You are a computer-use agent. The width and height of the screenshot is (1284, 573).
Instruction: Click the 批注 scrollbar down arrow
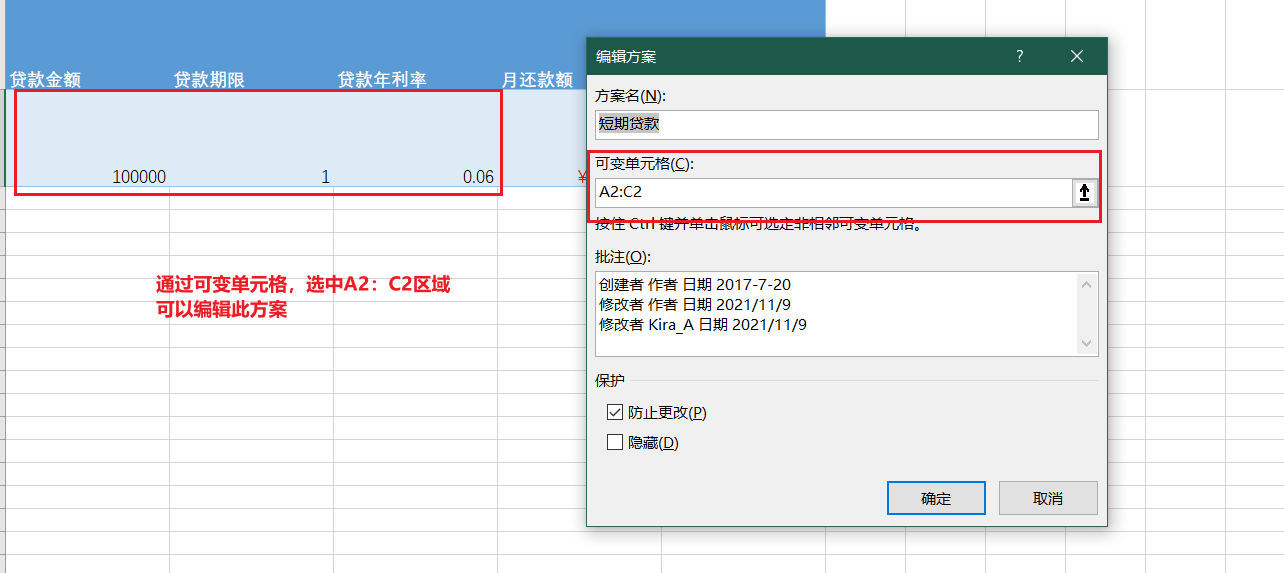pos(1087,343)
